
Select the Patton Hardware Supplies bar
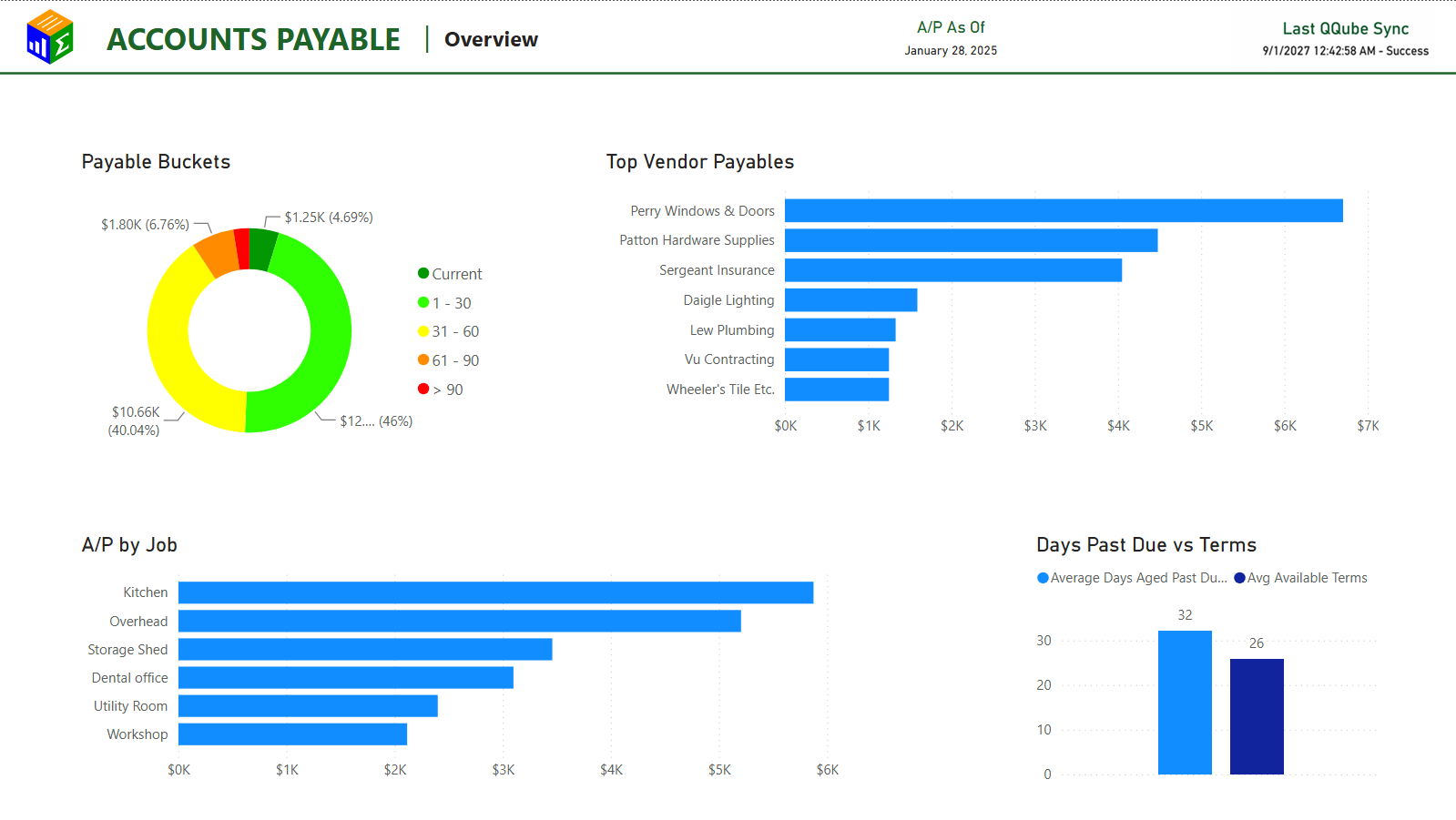click(x=971, y=240)
